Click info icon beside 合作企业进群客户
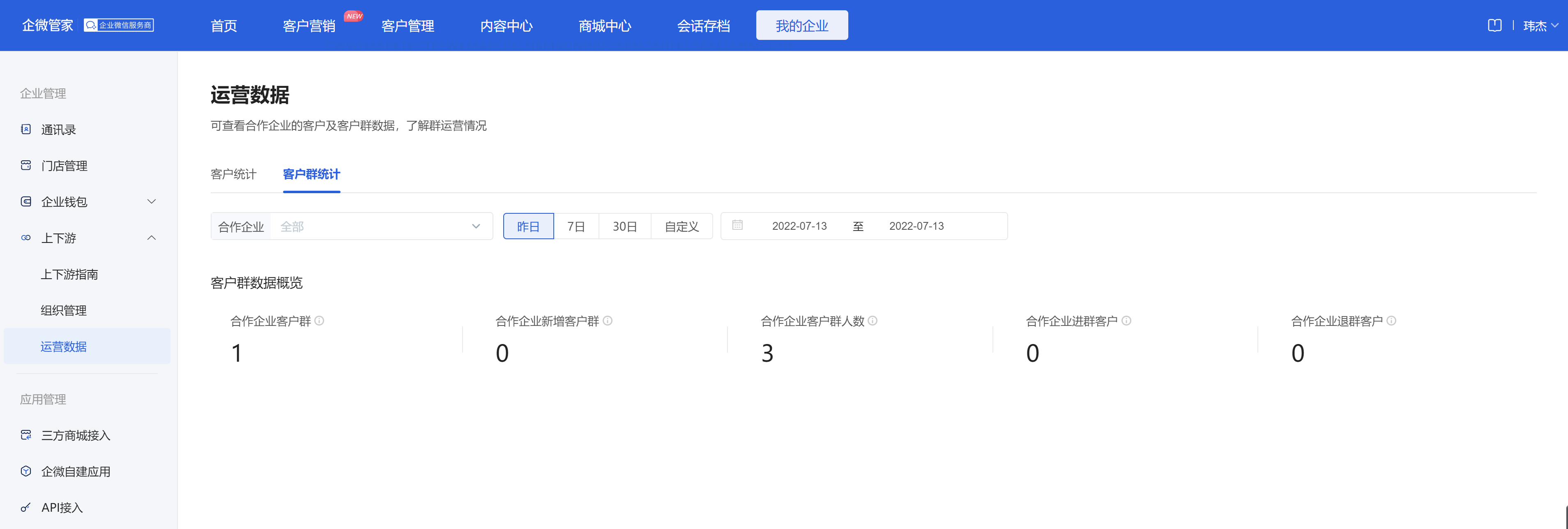 pos(1126,321)
